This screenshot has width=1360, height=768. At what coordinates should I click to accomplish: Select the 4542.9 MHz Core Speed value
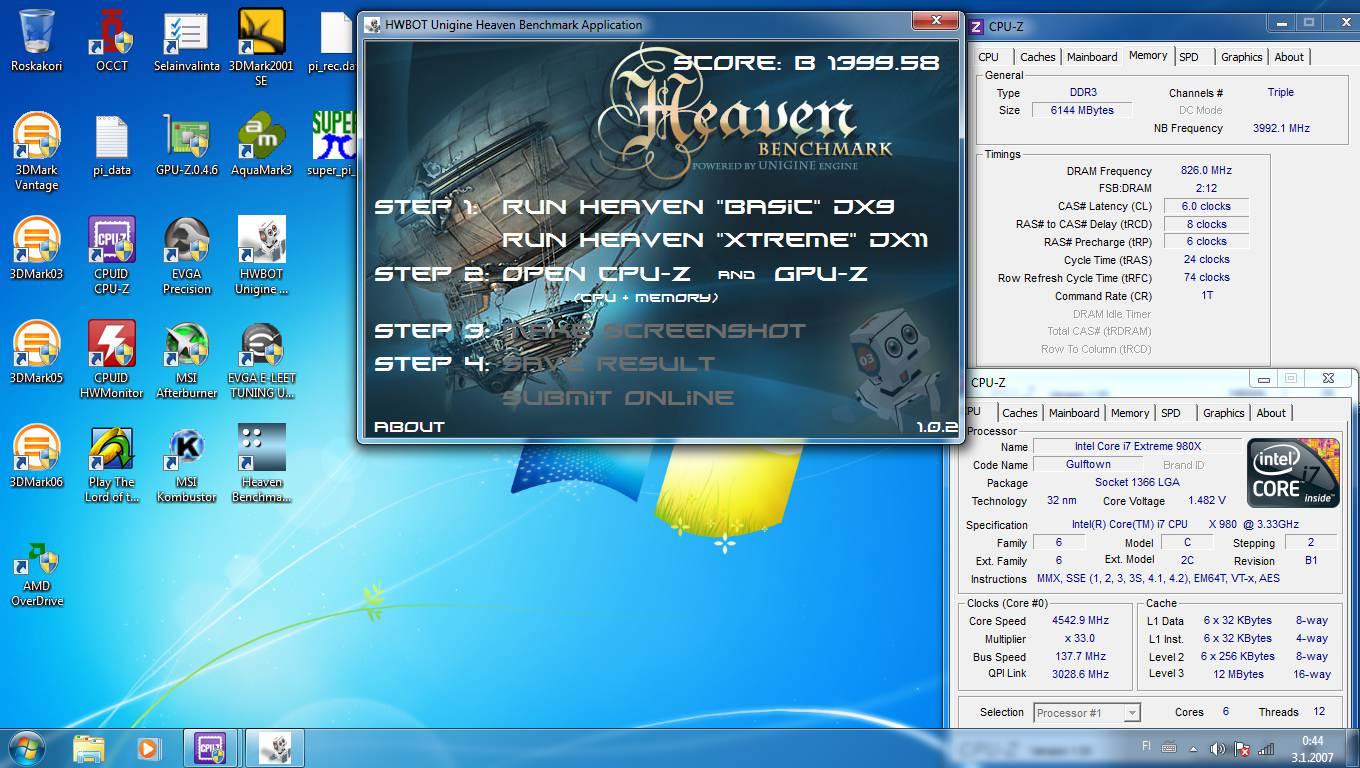[x=1080, y=621]
